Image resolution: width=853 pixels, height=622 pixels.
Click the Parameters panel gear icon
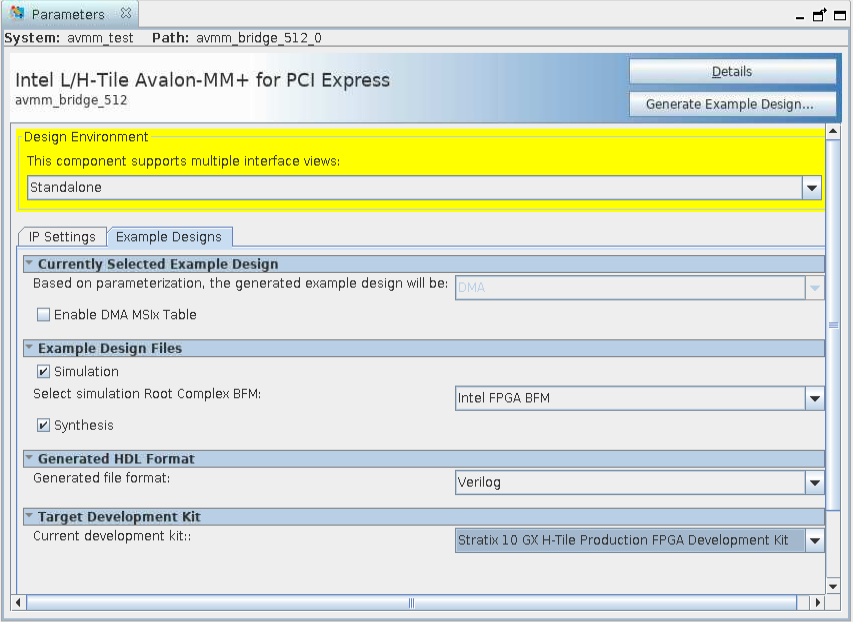pyautogui.click(x=17, y=14)
